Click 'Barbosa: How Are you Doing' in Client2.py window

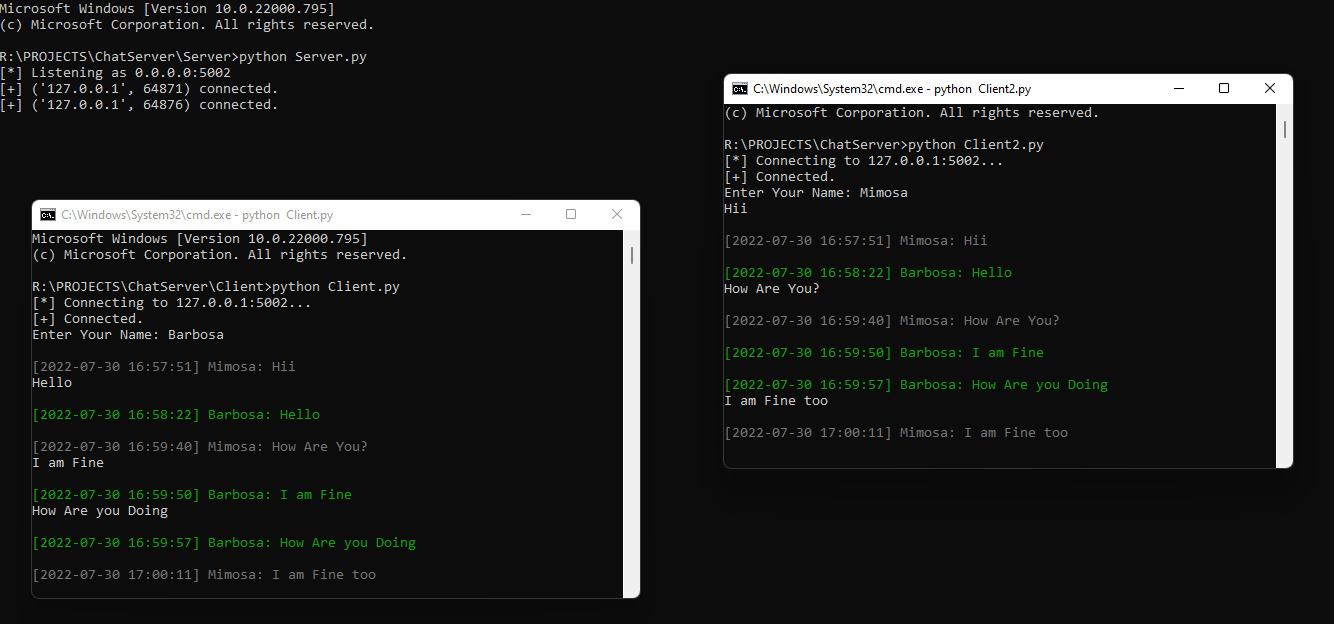(x=916, y=385)
